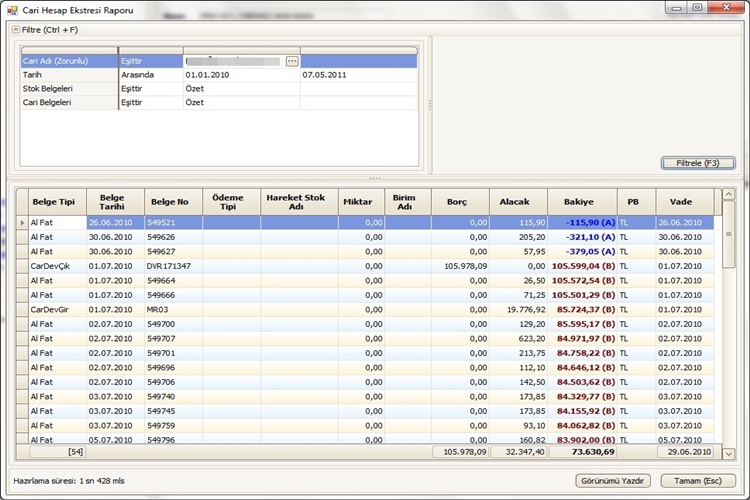Select the Cari Adı (Zorunlu) filter row
Image resolution: width=750 pixels, height=500 pixels.
219,61
